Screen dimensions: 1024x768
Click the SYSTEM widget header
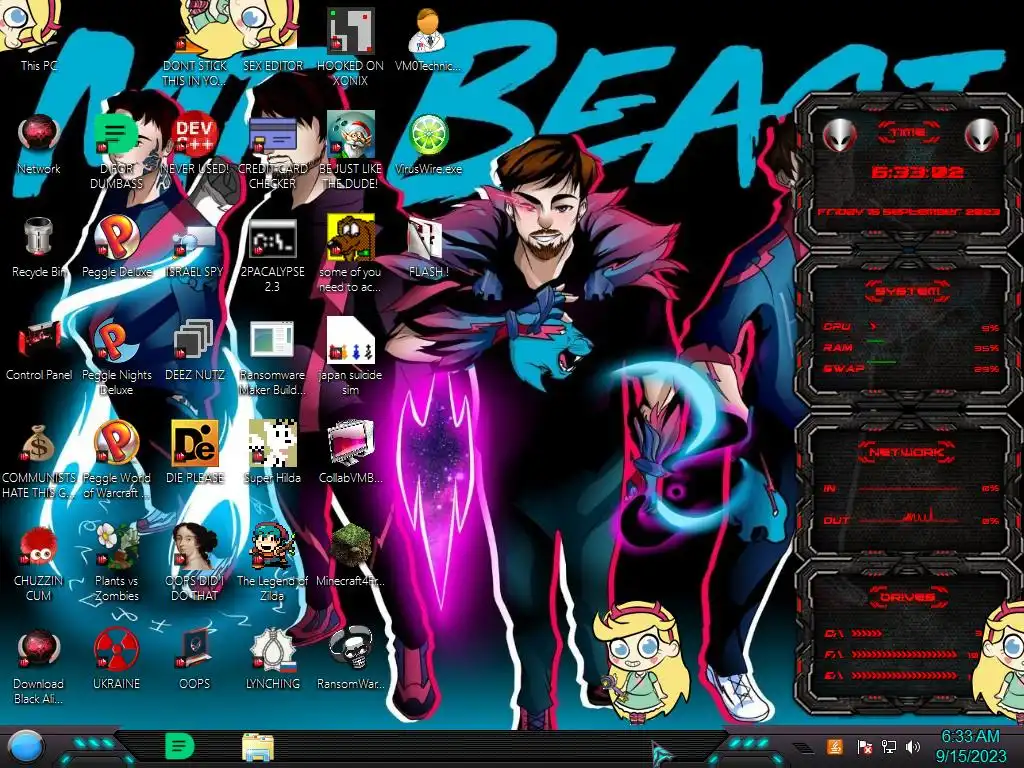click(x=908, y=291)
